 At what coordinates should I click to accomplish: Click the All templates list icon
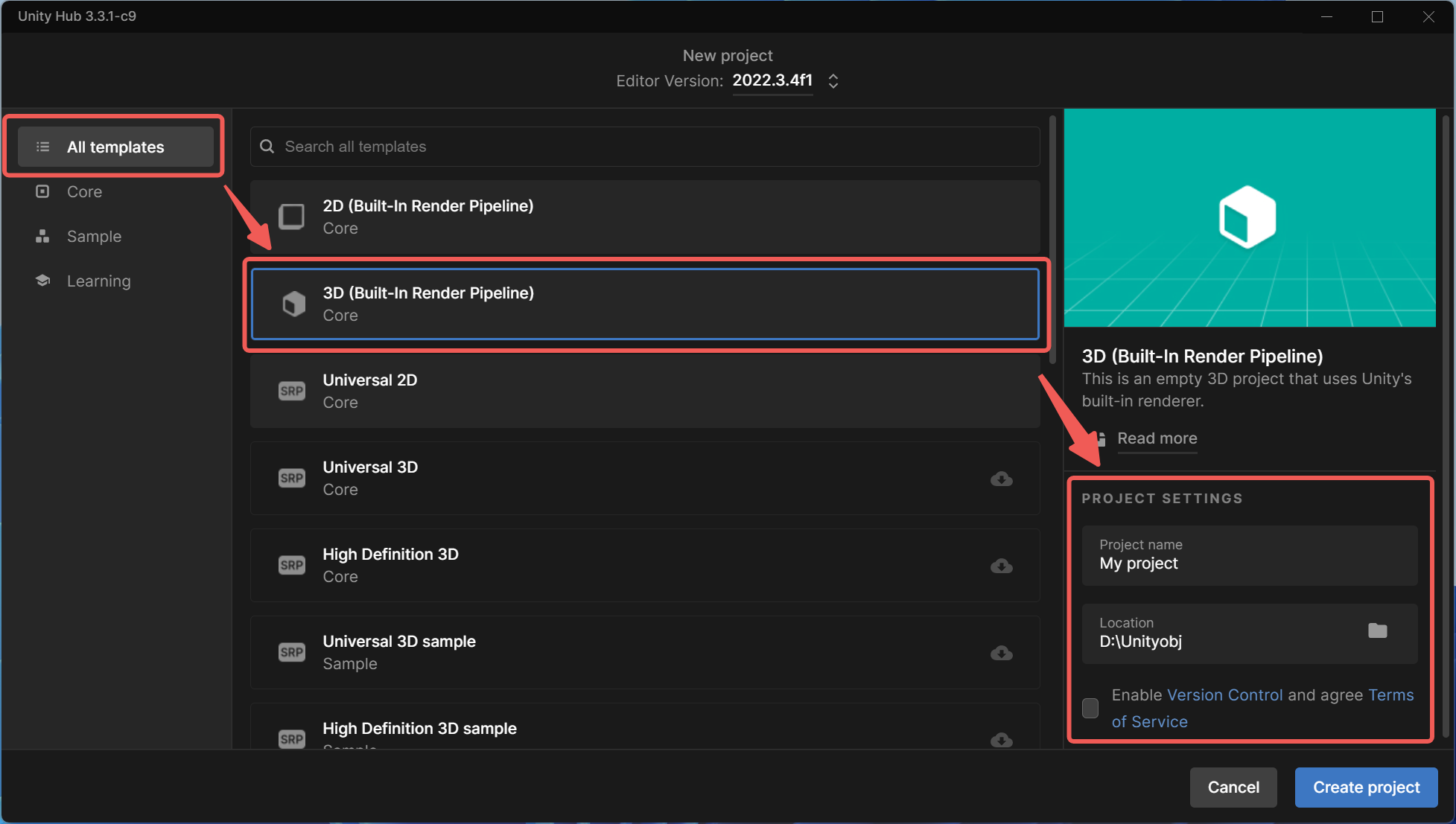point(43,147)
